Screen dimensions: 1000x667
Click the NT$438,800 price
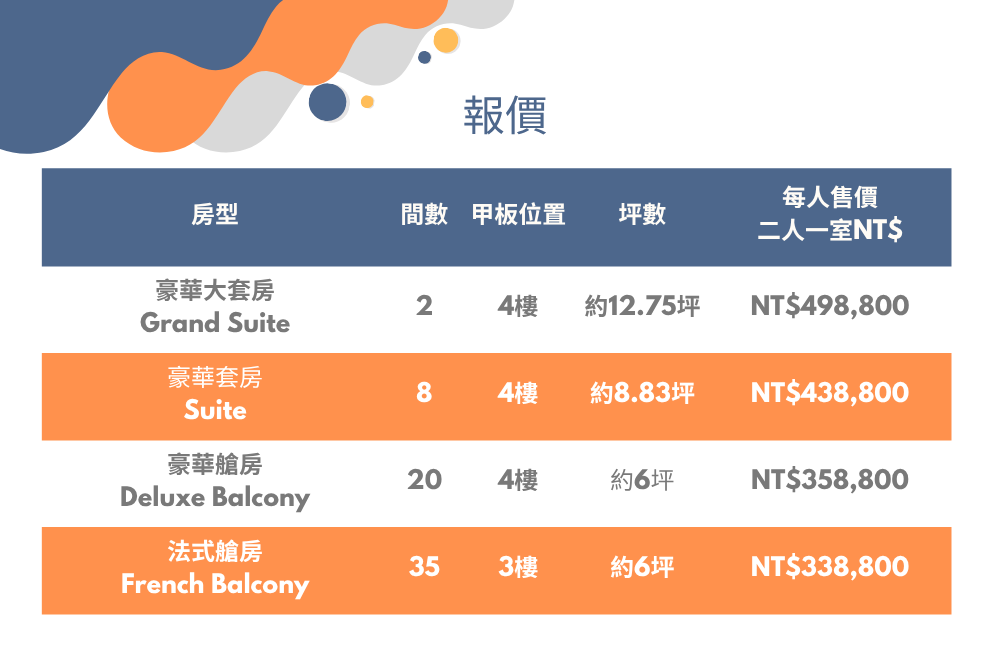pos(830,393)
